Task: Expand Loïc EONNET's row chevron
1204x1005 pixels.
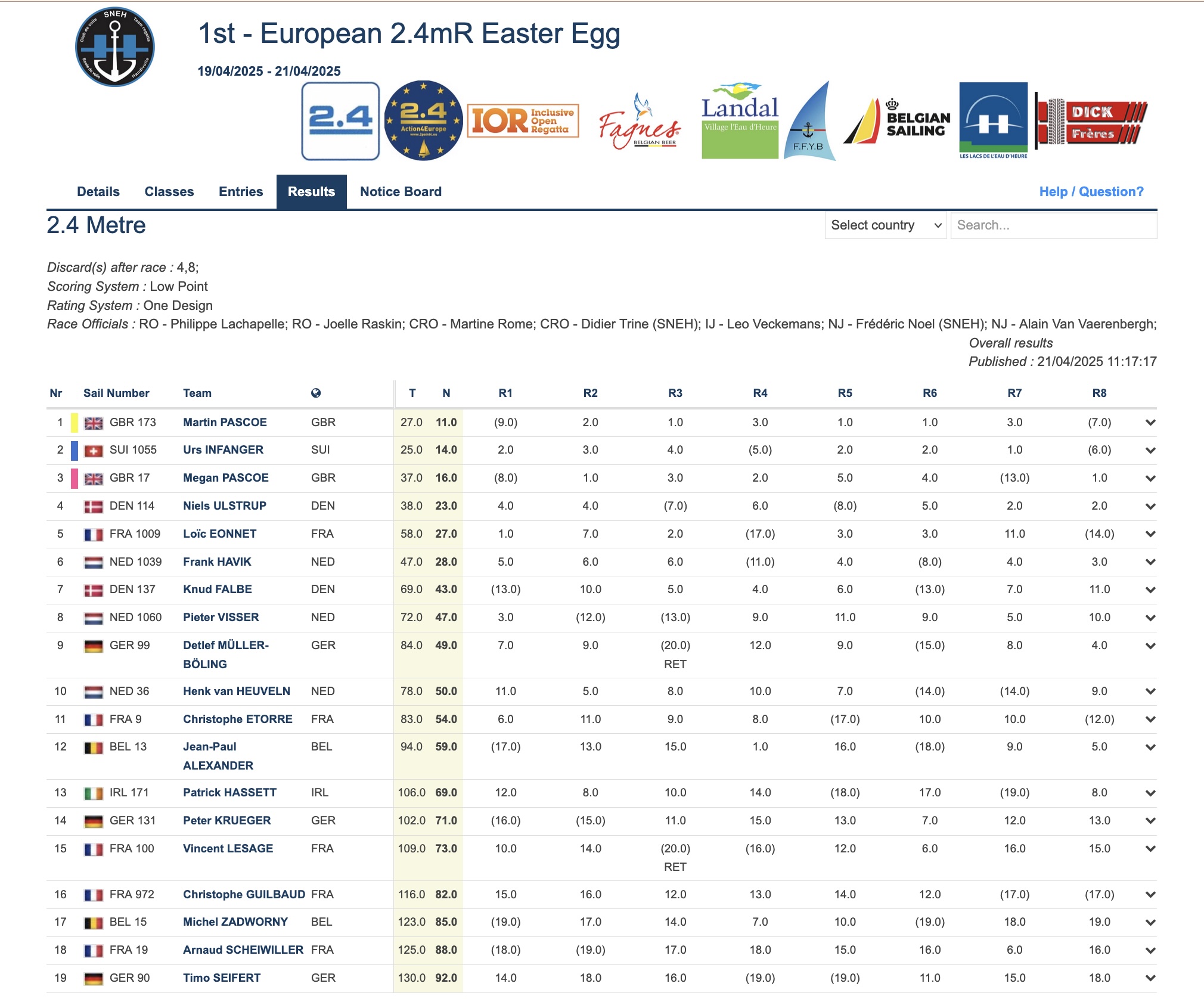Action: [1150, 534]
